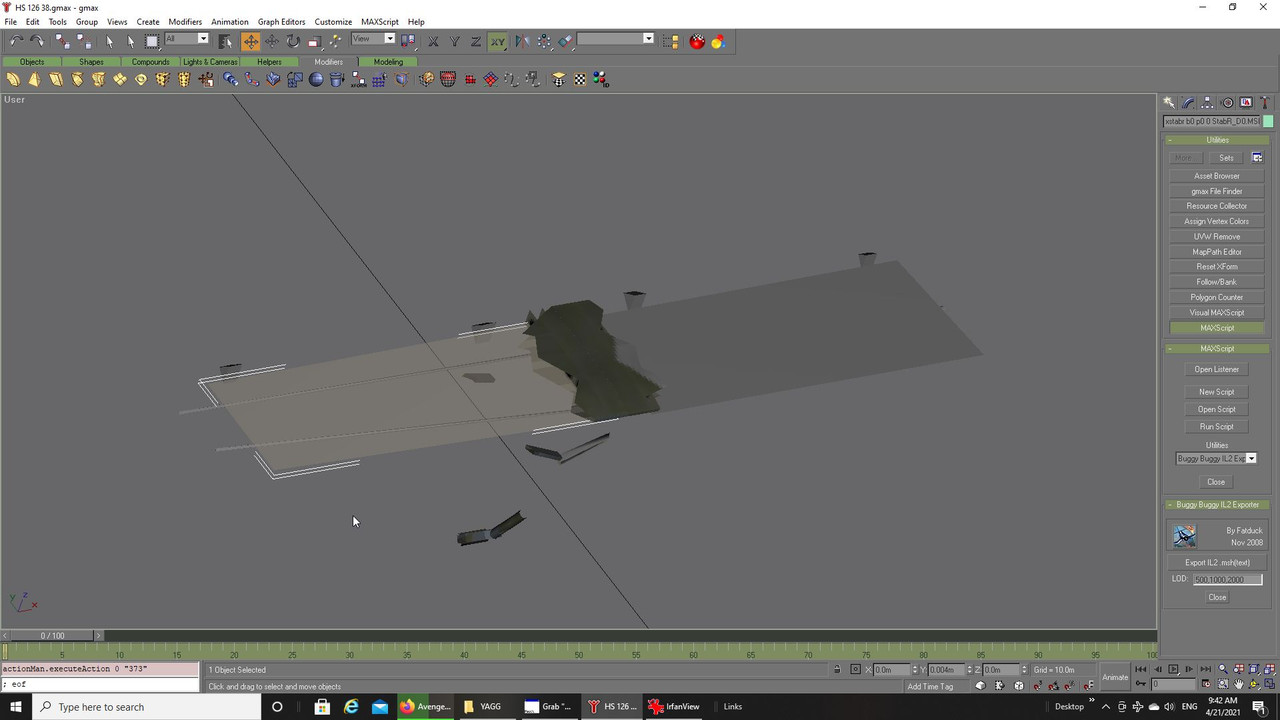Click the Polygon Counter button

[1217, 297]
